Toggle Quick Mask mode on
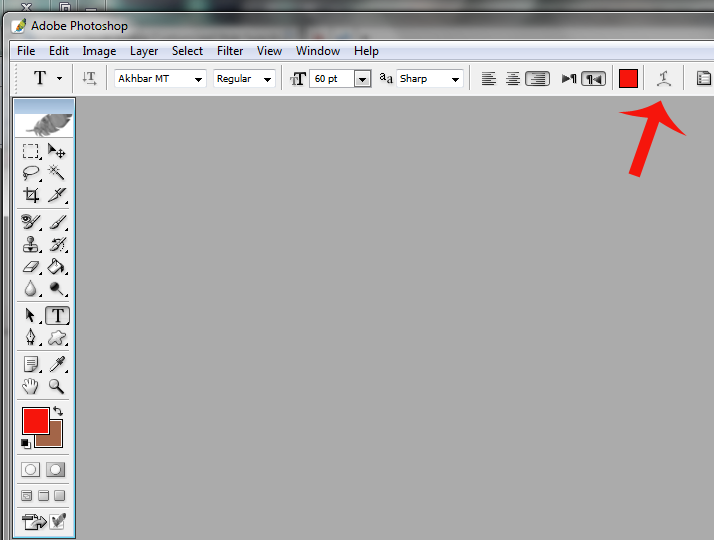This screenshot has width=714, height=540. point(57,469)
